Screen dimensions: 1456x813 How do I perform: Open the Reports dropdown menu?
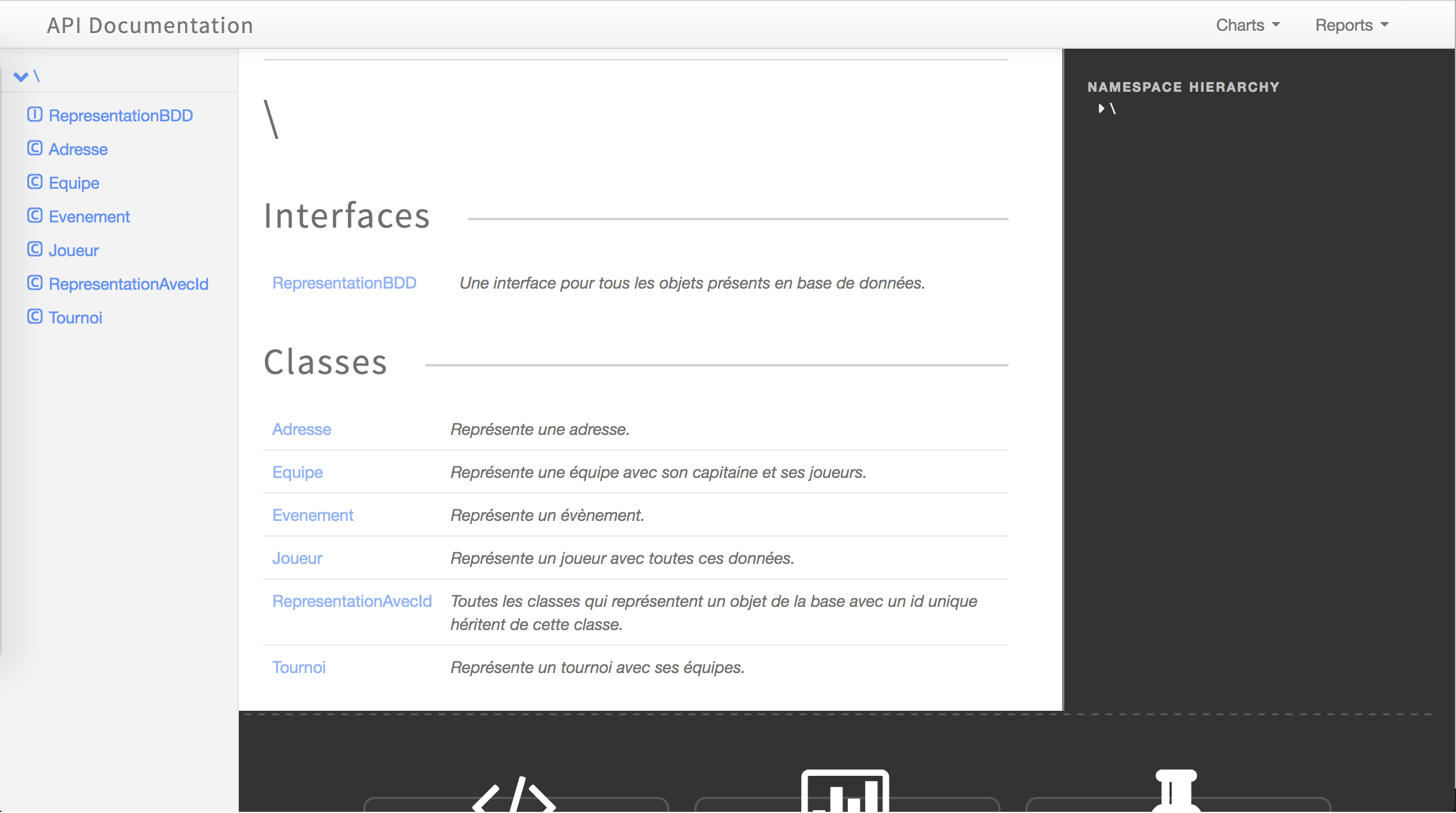1352,25
